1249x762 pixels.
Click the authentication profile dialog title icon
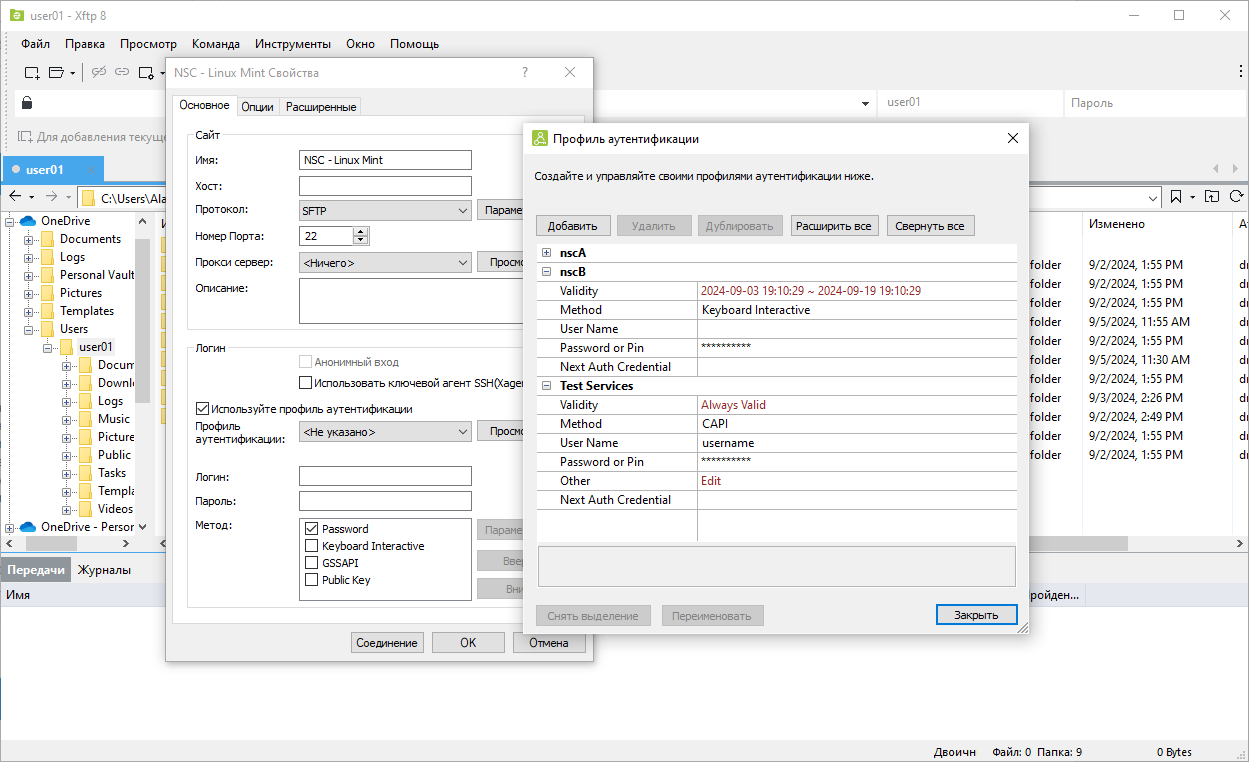(540, 139)
